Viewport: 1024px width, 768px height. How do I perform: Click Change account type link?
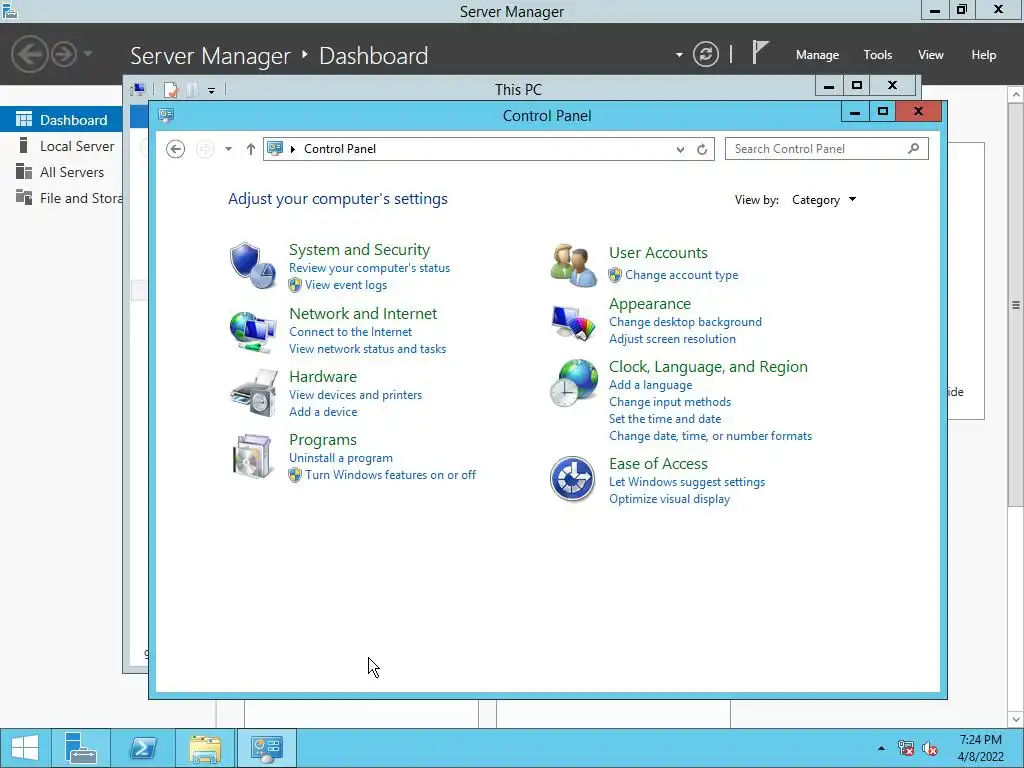click(682, 275)
